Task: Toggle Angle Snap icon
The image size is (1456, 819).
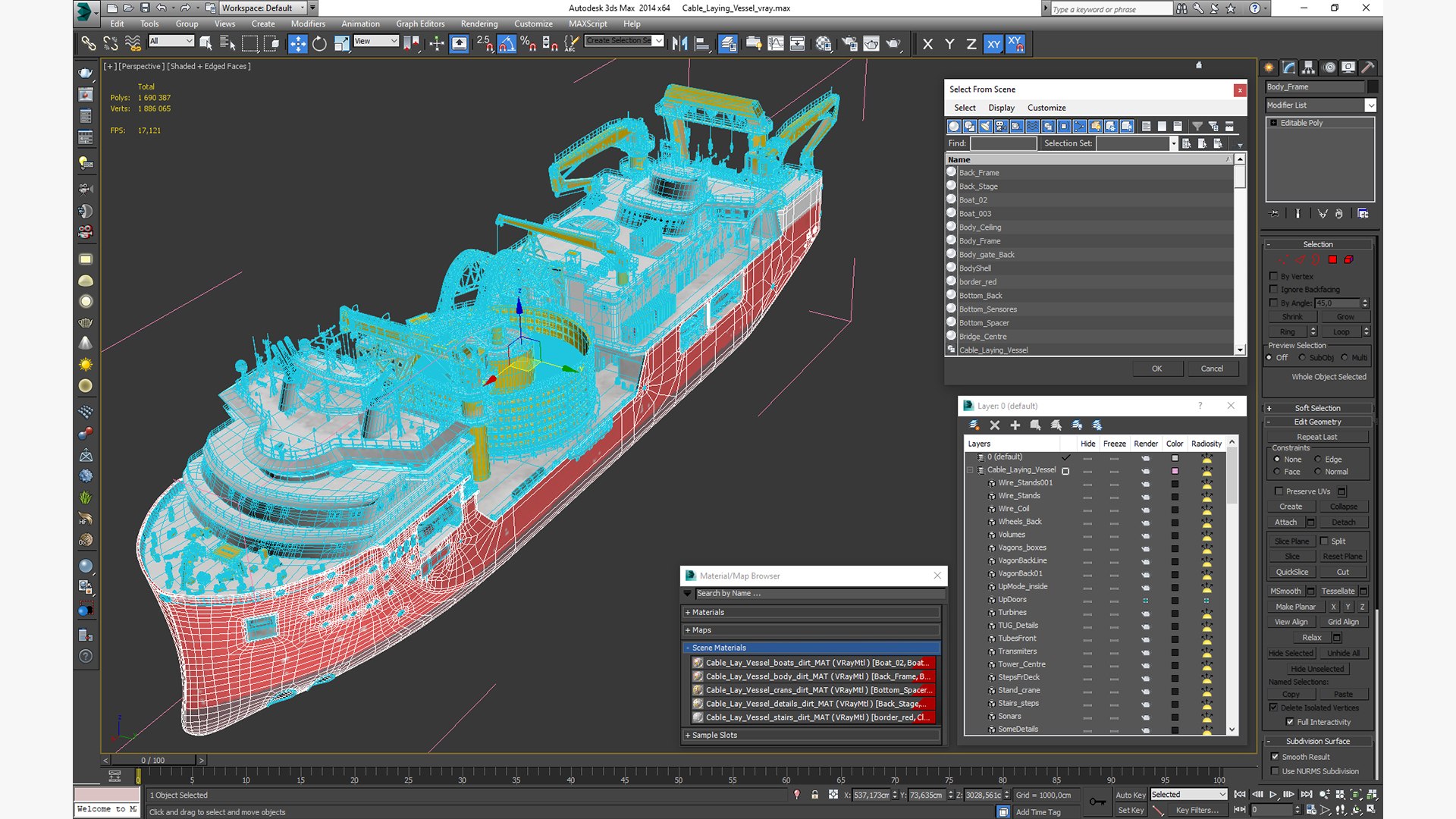Action: [507, 44]
